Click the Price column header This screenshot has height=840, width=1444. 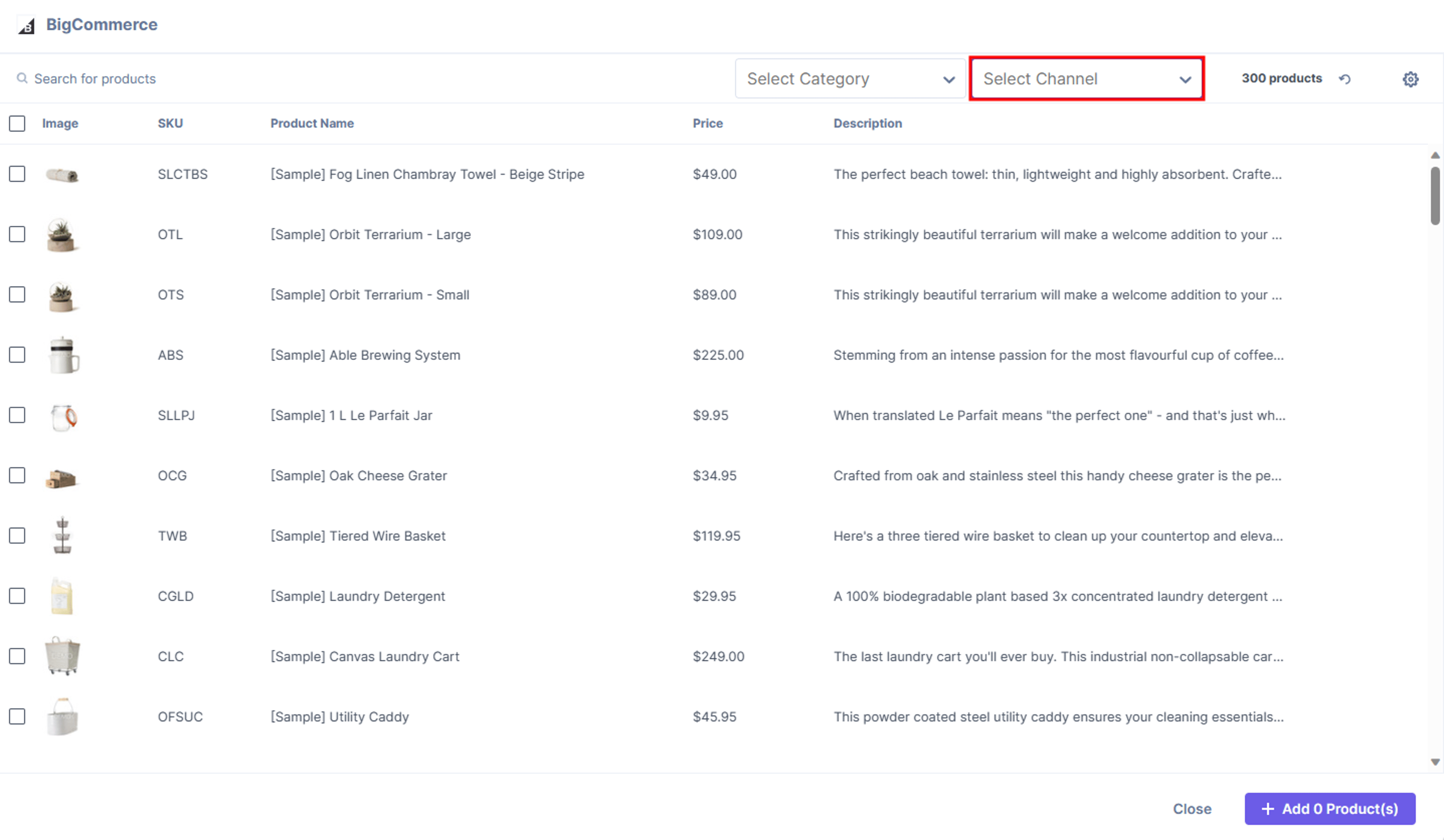coord(708,123)
